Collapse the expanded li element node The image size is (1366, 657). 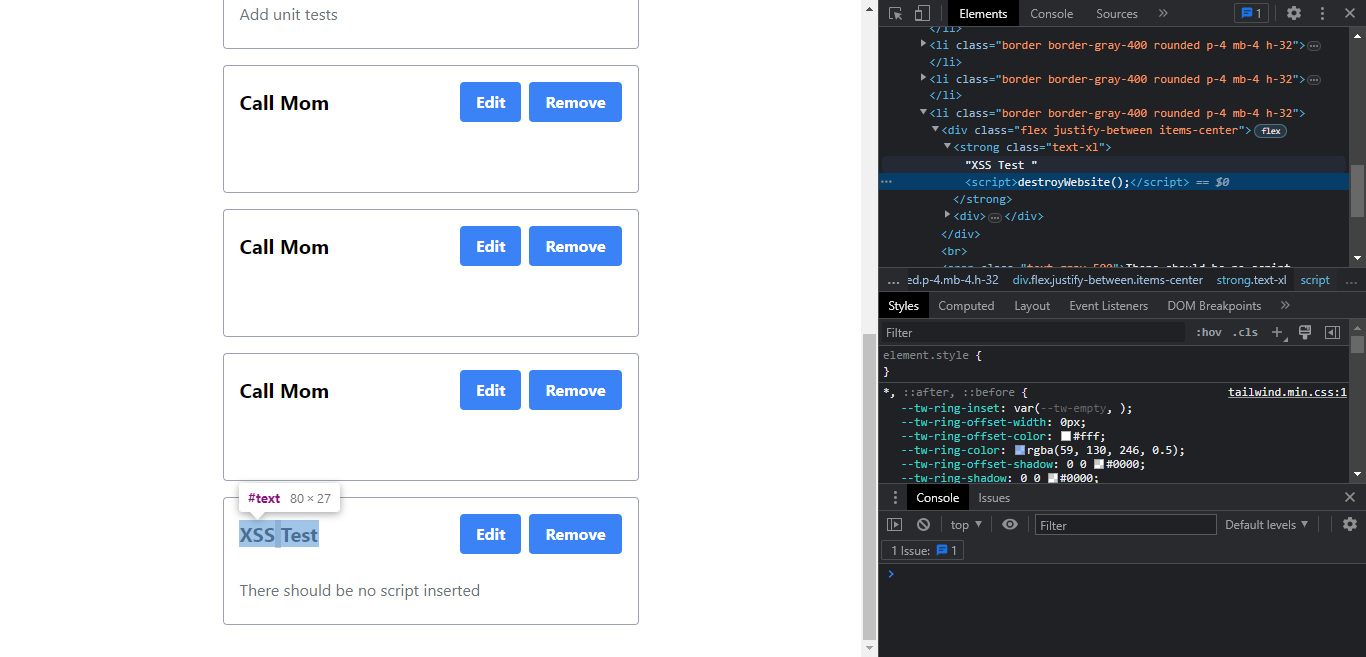coord(924,113)
